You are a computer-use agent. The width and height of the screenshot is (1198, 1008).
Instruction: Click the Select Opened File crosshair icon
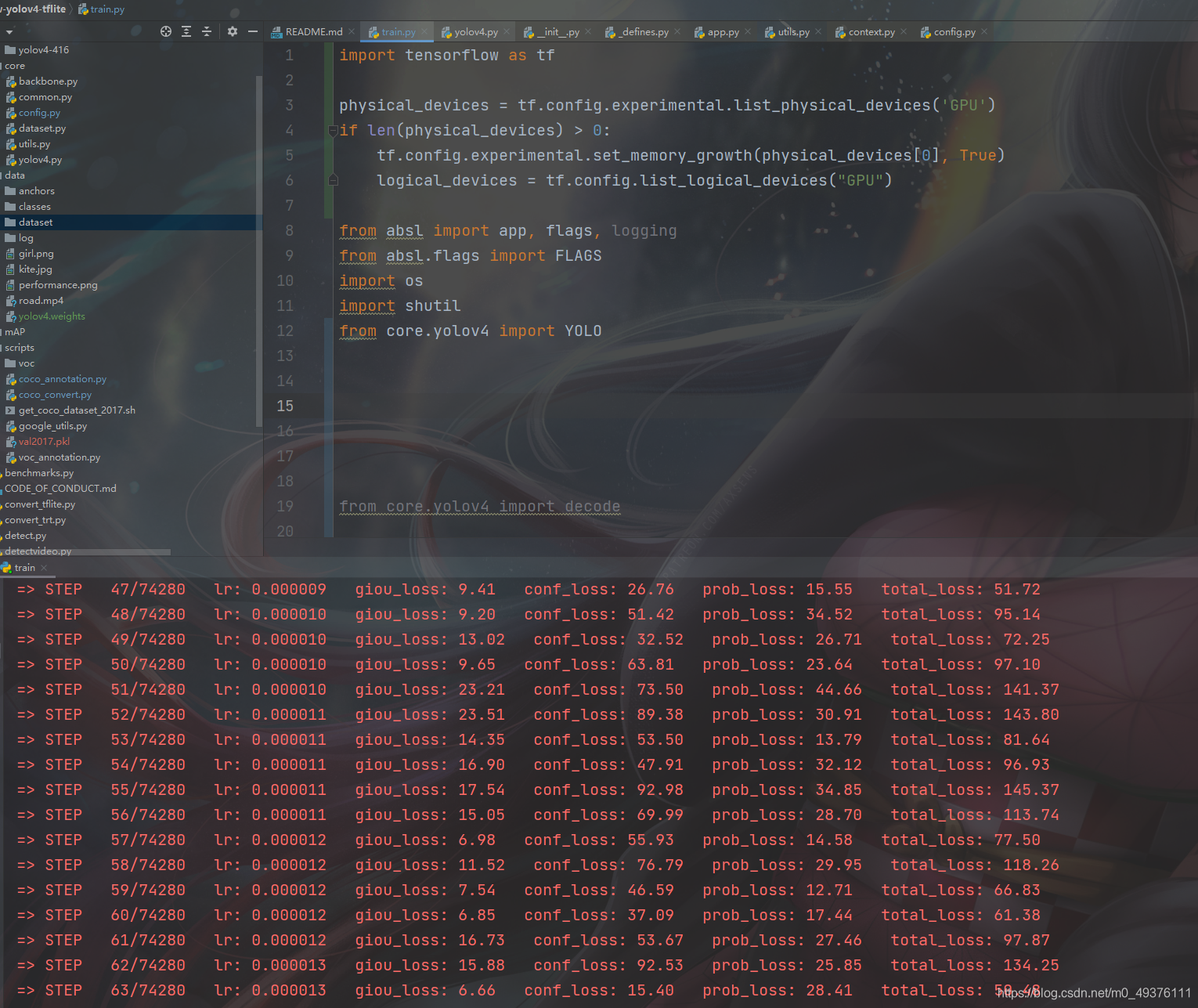[x=165, y=31]
